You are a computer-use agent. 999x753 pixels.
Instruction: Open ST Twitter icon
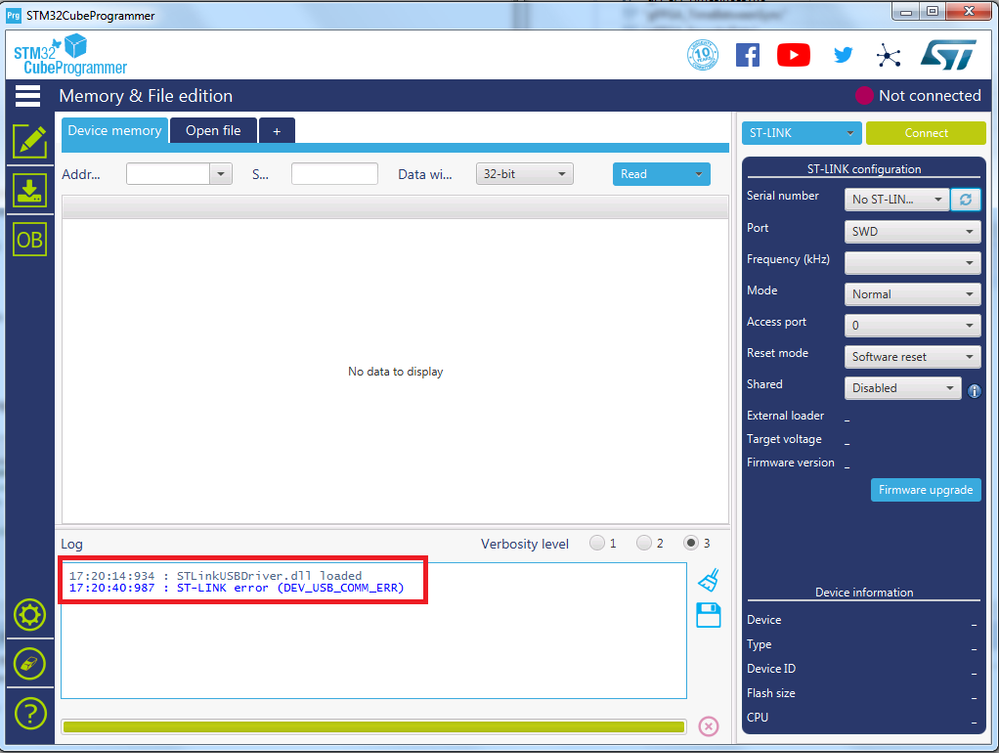click(x=843, y=55)
